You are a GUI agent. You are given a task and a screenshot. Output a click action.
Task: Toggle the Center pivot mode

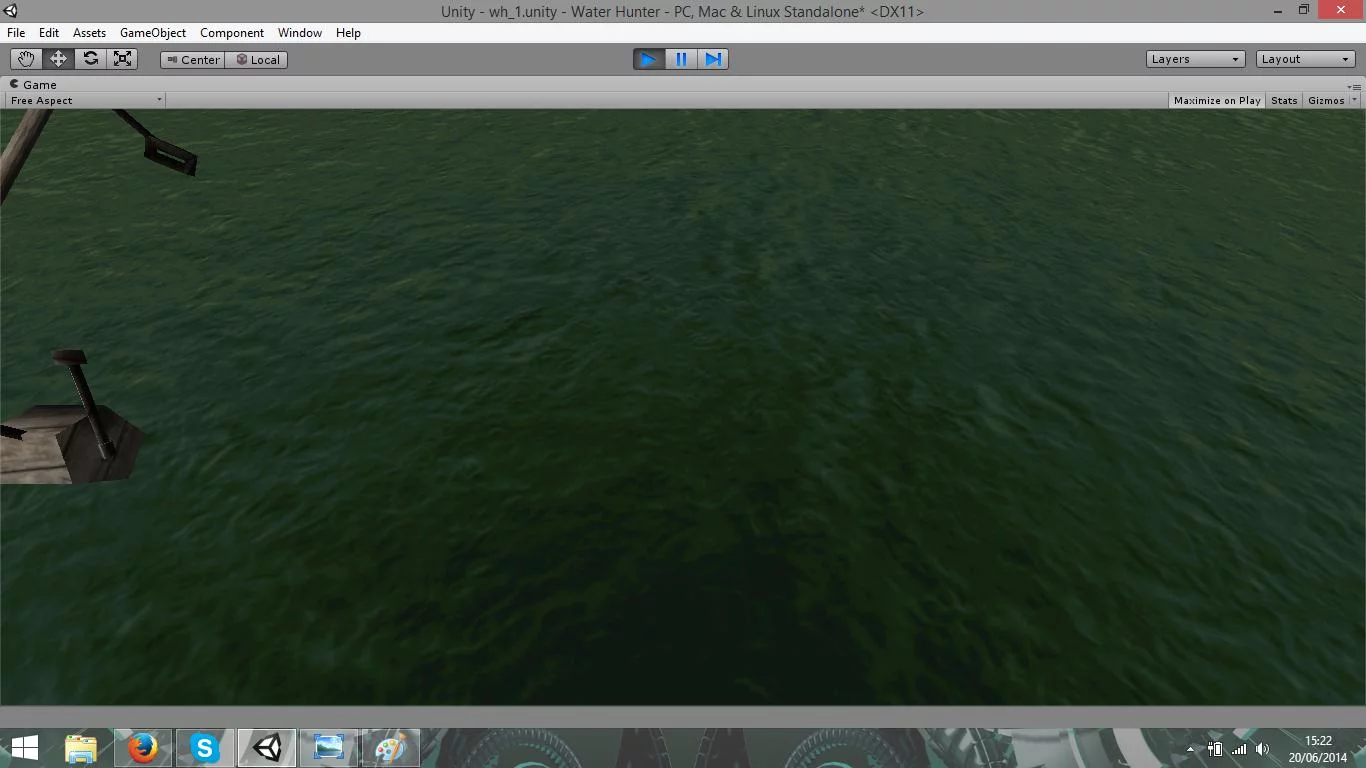pyautogui.click(x=192, y=60)
